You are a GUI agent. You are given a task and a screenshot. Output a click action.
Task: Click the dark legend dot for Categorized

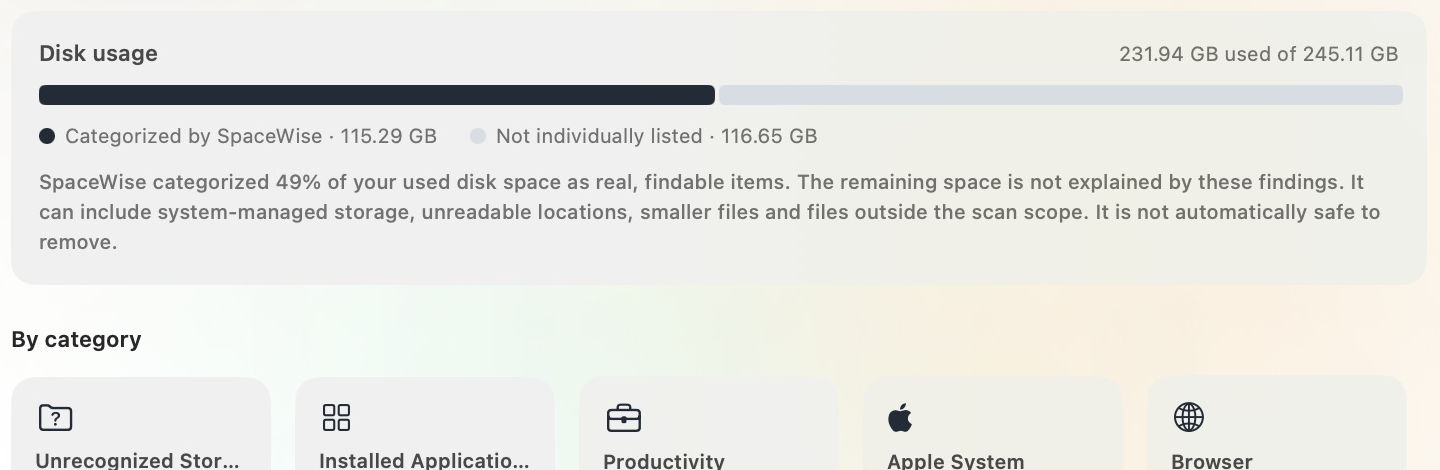coord(47,136)
